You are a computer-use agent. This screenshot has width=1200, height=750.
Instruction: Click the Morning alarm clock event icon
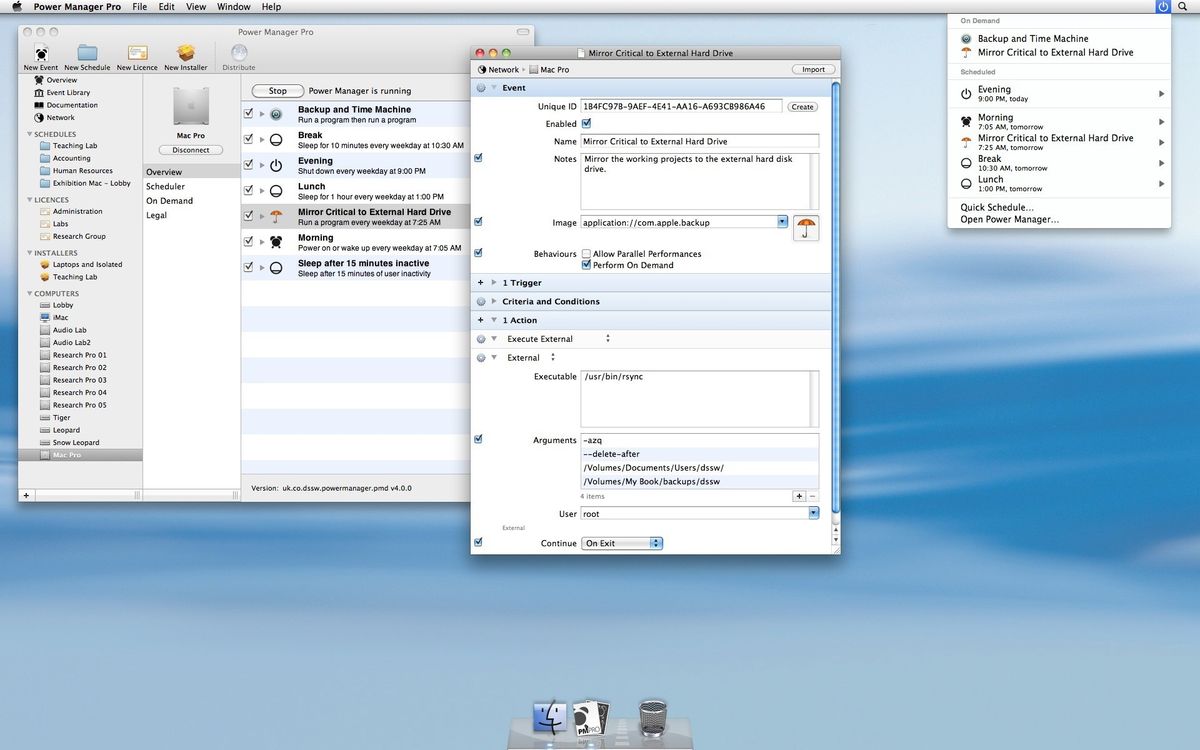[274, 242]
